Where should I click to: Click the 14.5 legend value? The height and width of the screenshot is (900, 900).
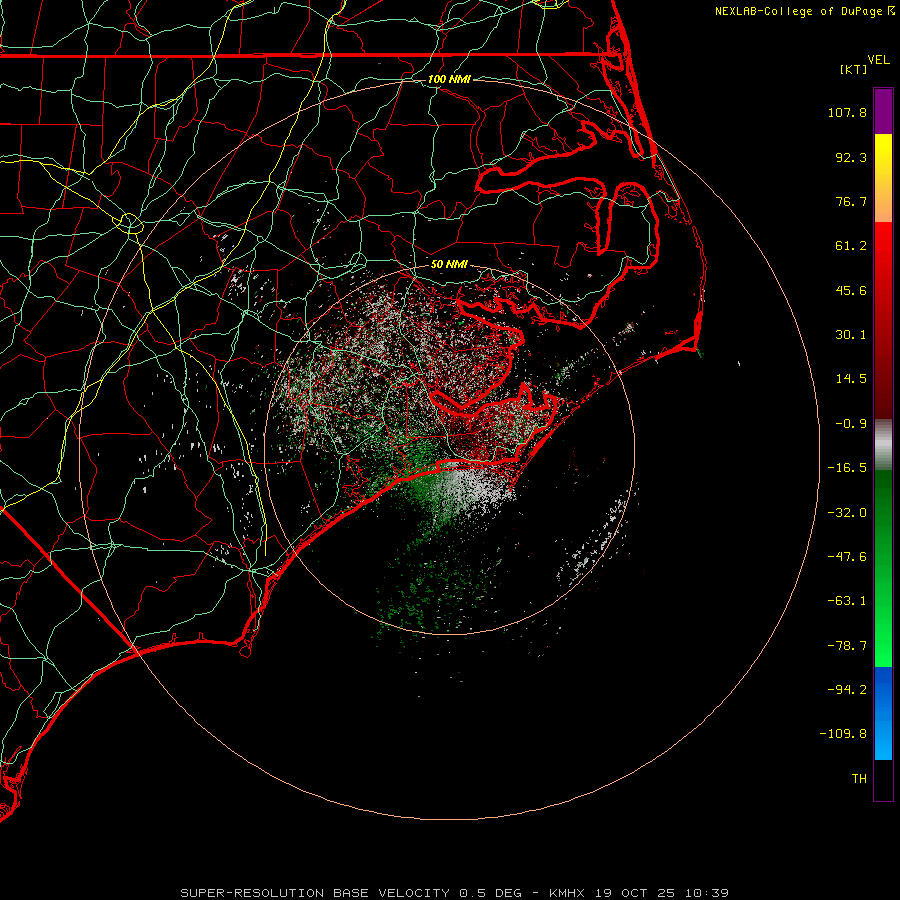click(x=851, y=379)
